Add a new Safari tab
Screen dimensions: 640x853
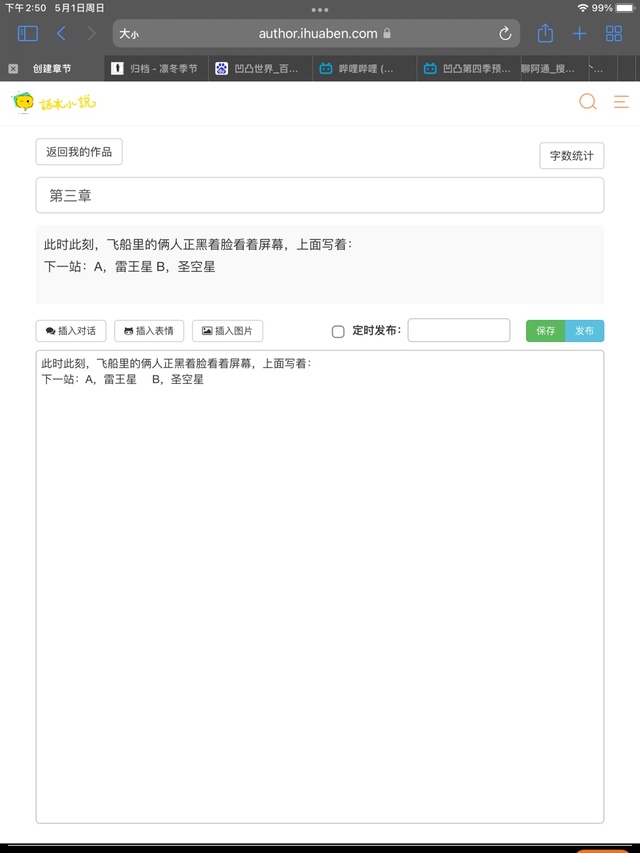click(579, 34)
